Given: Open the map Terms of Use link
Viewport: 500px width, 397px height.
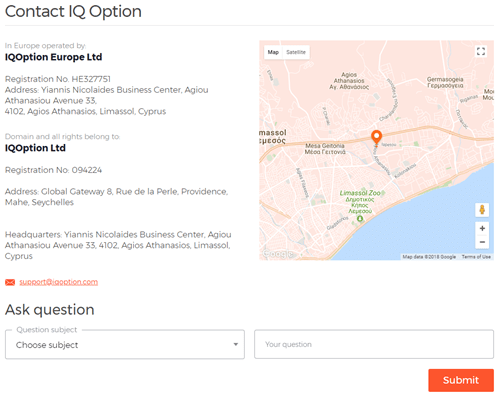Looking at the screenshot, I should click(x=476, y=257).
